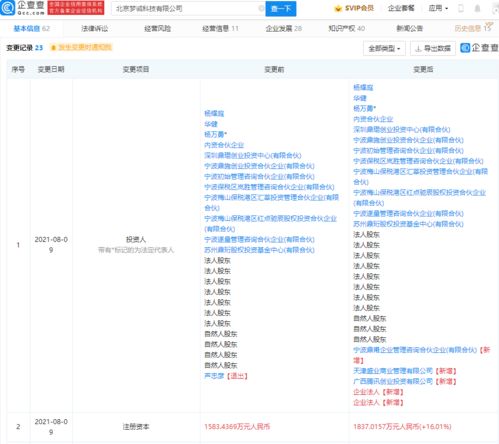Open the 全部类型 filter dropdown
This screenshot has height=444, width=499.
click(x=384, y=49)
